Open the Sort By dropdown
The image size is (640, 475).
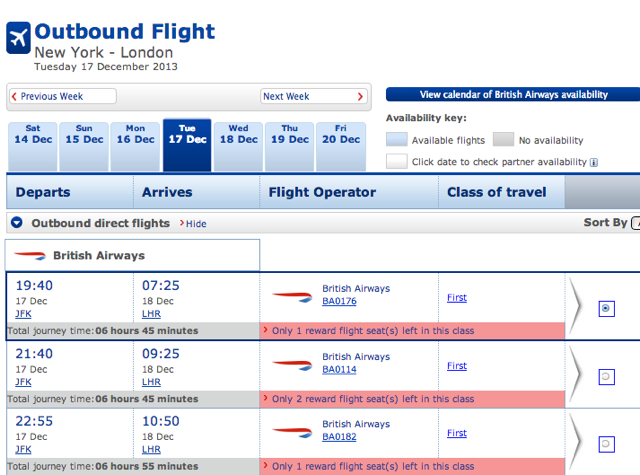636,223
